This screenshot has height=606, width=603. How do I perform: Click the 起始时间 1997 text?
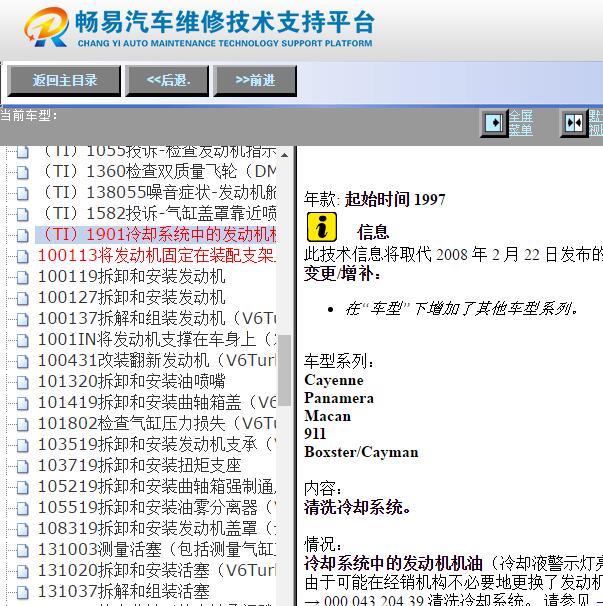pos(395,199)
